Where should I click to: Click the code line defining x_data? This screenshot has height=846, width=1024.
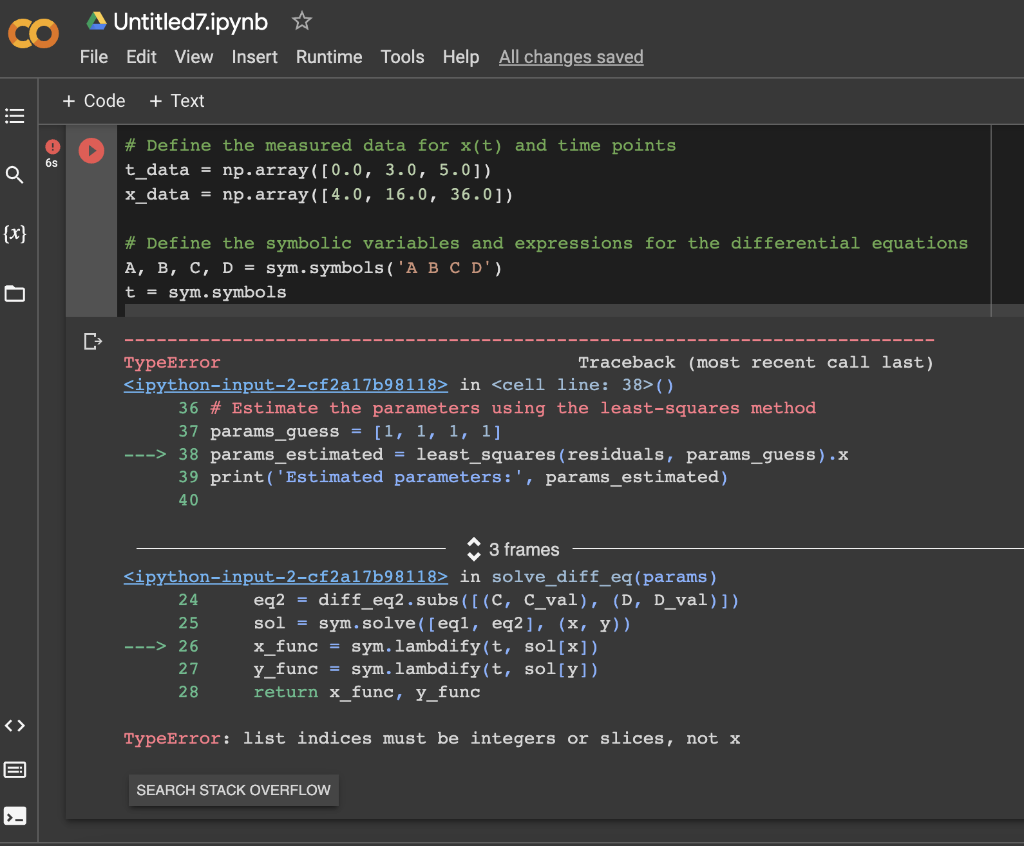point(319,195)
